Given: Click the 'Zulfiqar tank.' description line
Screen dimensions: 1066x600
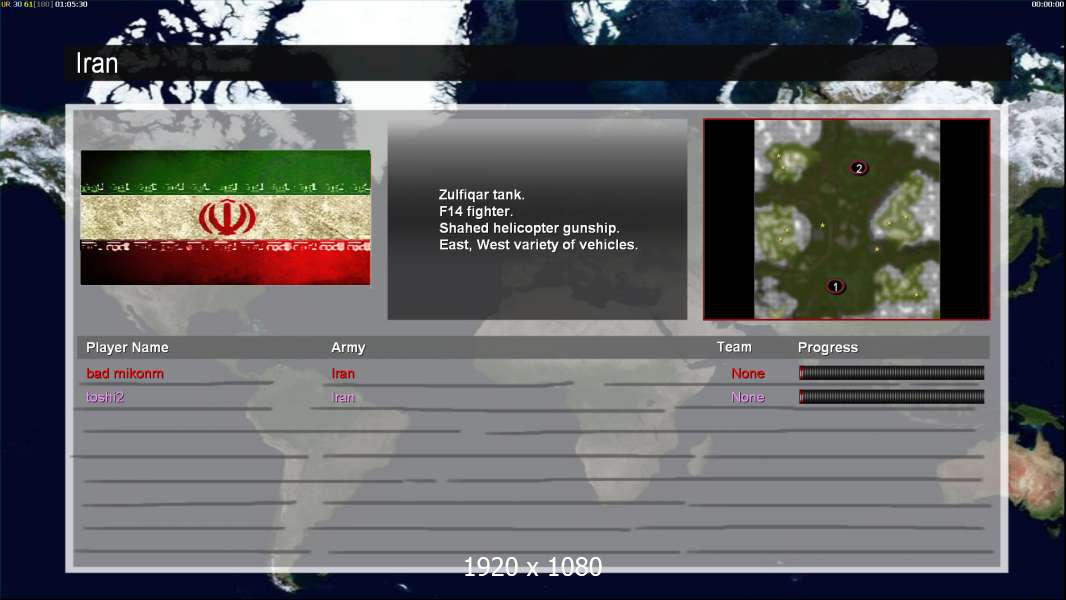Looking at the screenshot, I should (481, 194).
